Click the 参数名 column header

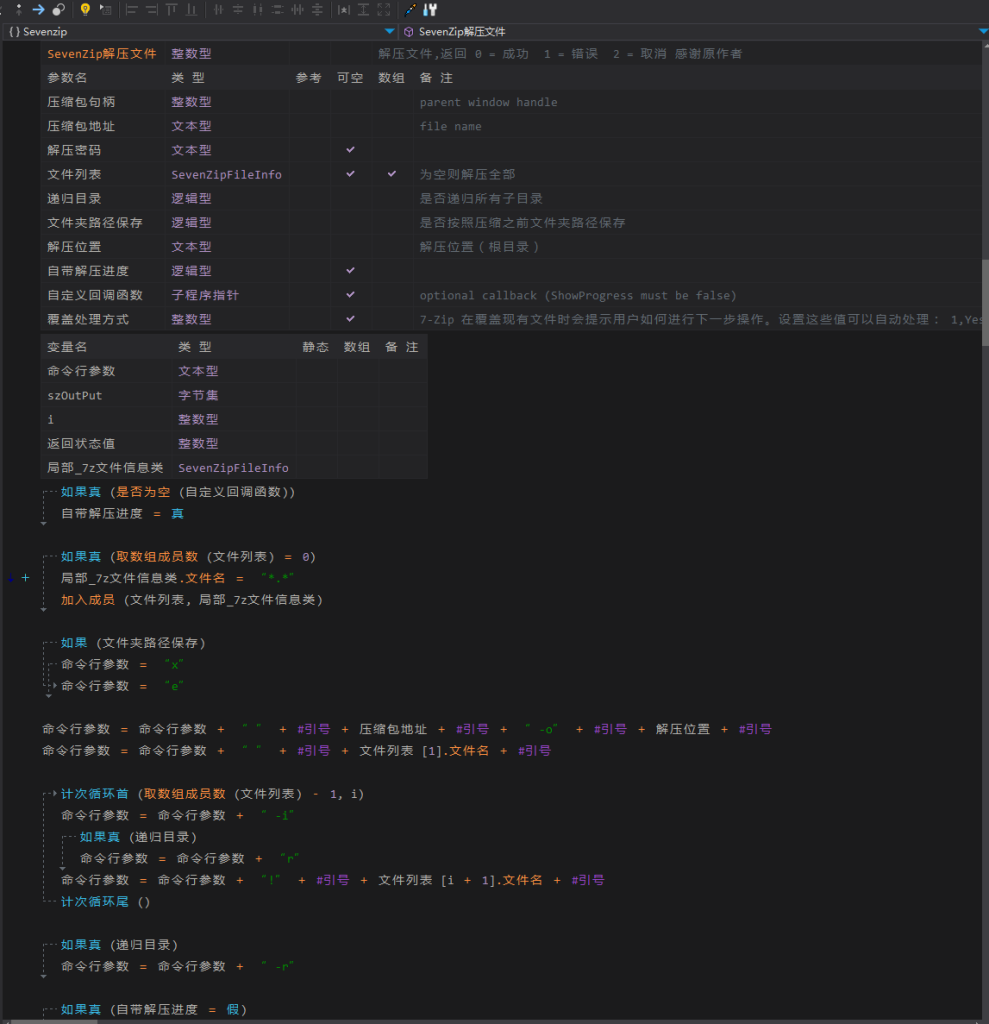coord(68,78)
